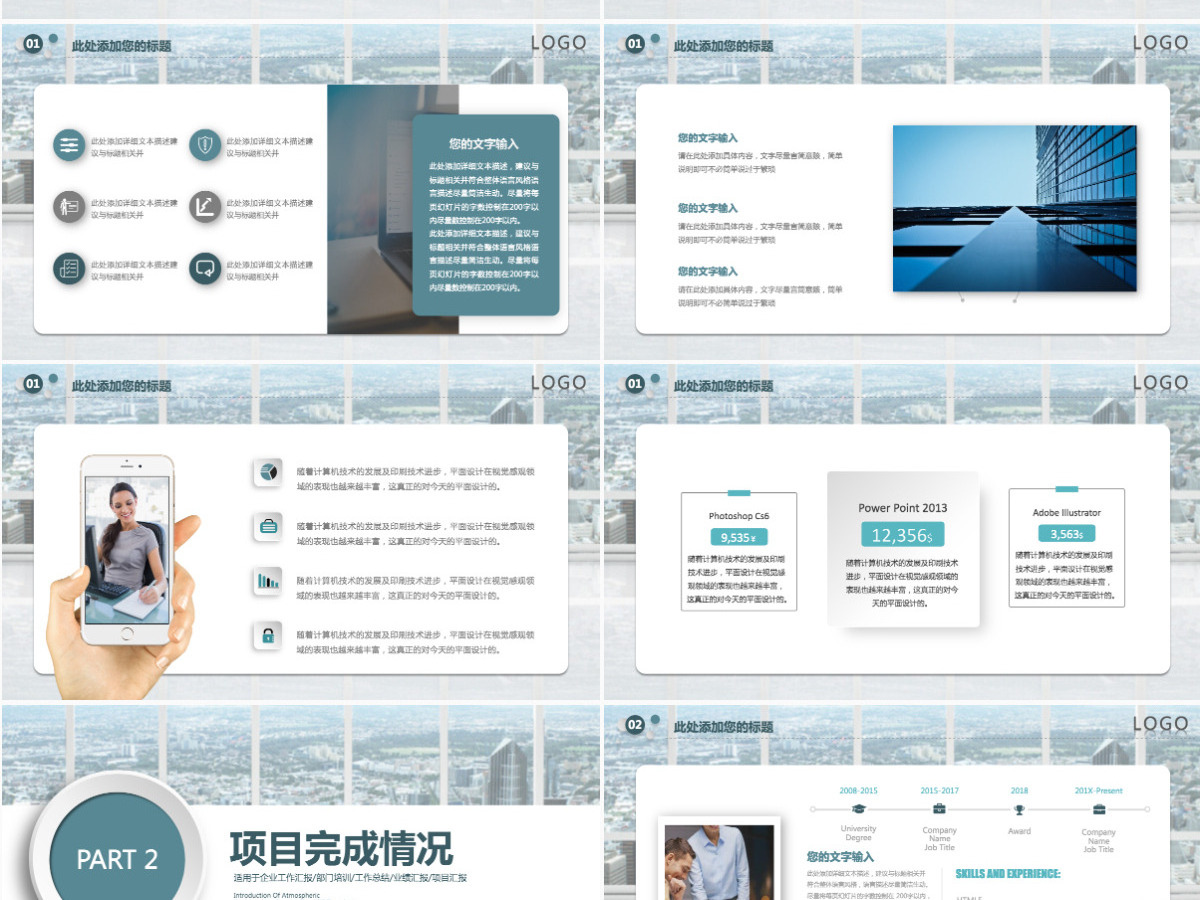The image size is (1200, 900).
Task: Select the 201X-Present timeline label
Action: 1099,790
